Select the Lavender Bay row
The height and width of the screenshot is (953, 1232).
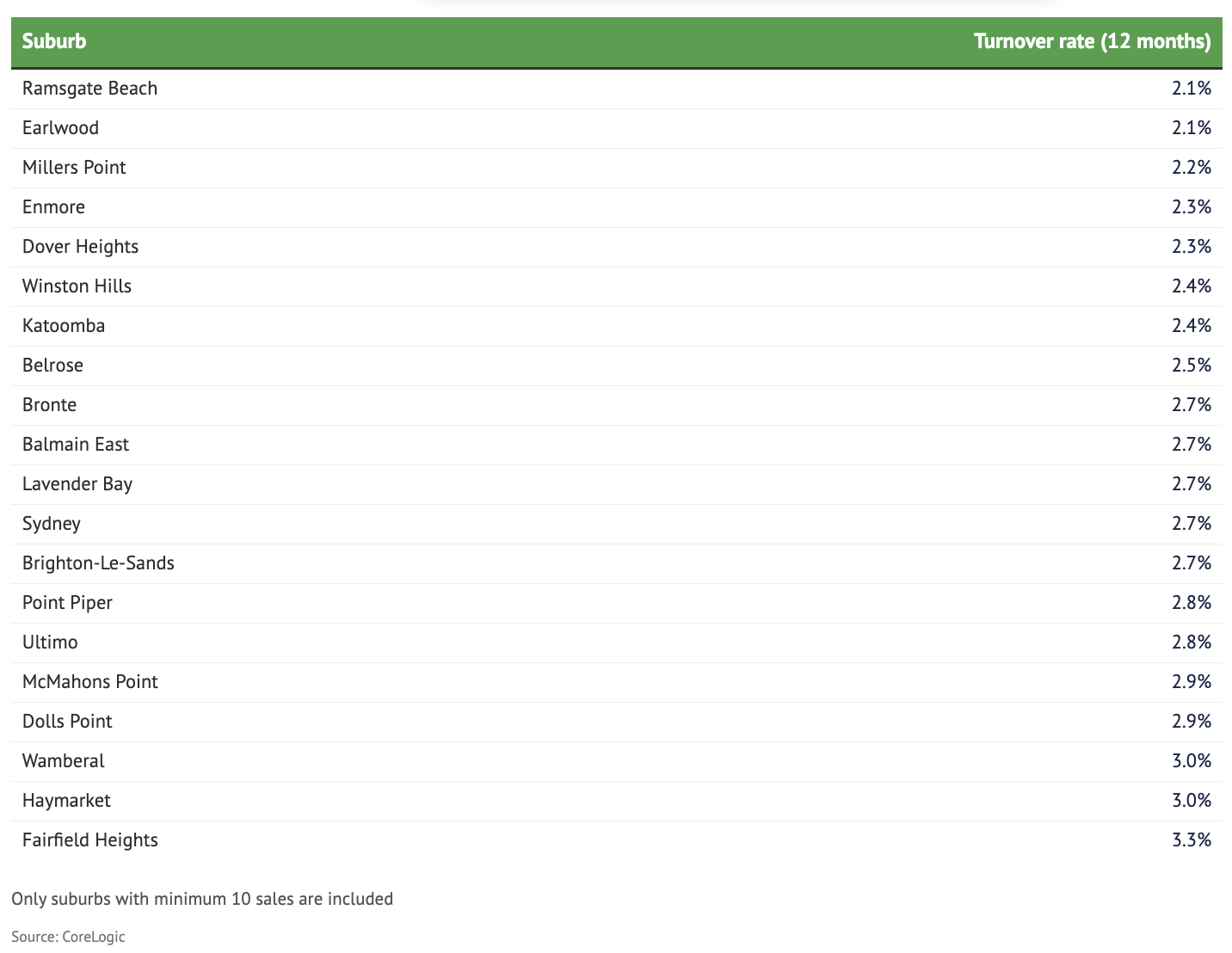tap(77, 484)
